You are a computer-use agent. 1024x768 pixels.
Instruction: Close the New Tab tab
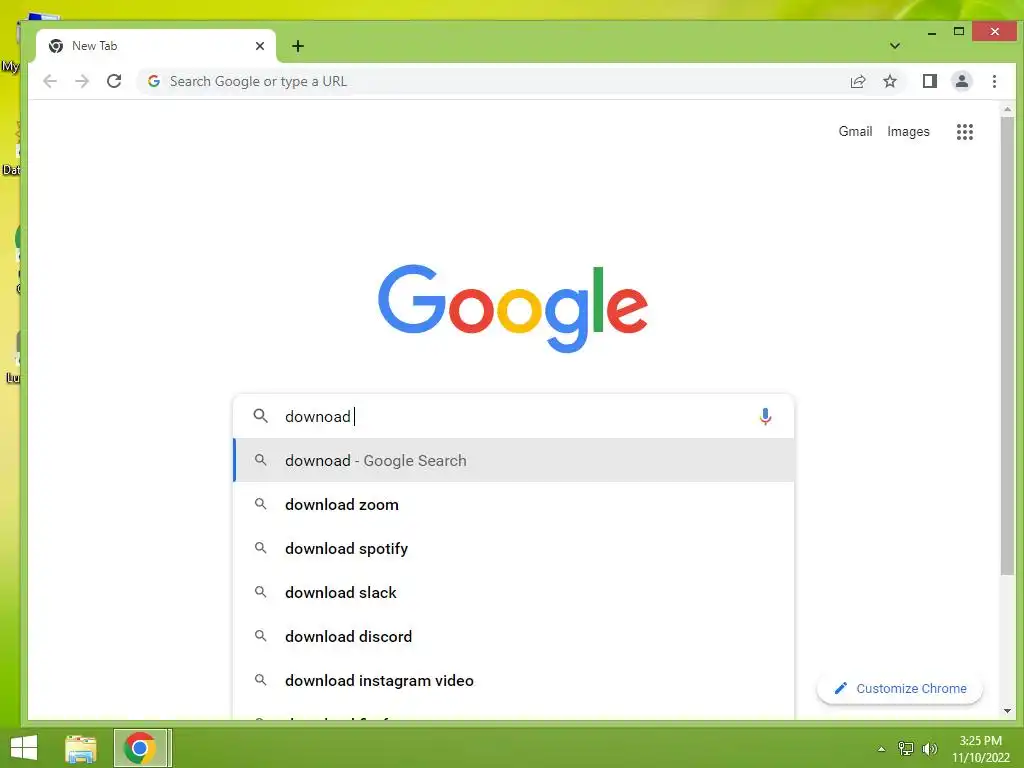[x=260, y=46]
